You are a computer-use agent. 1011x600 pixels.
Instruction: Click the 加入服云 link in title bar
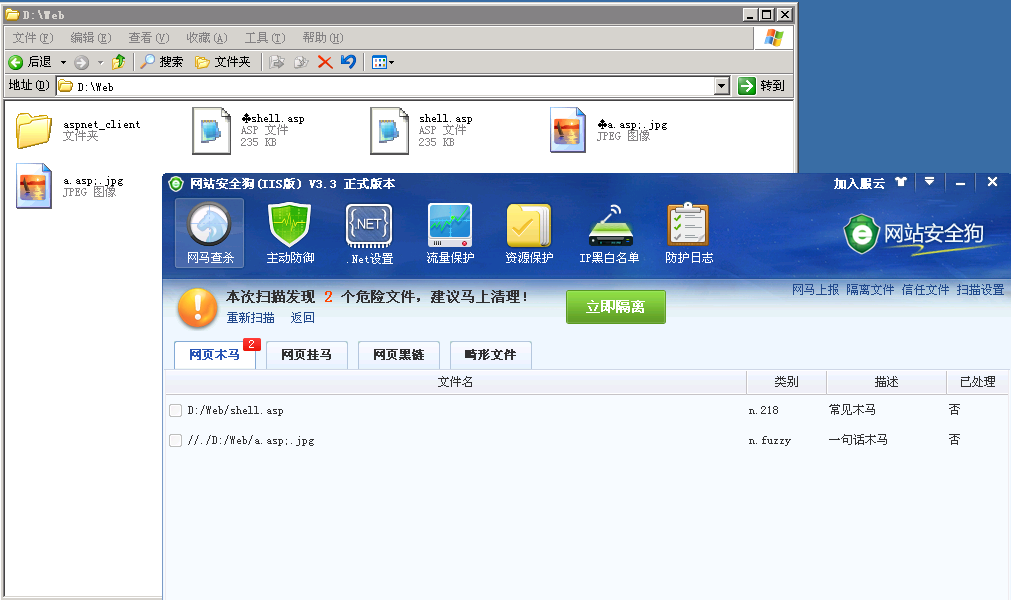(859, 184)
